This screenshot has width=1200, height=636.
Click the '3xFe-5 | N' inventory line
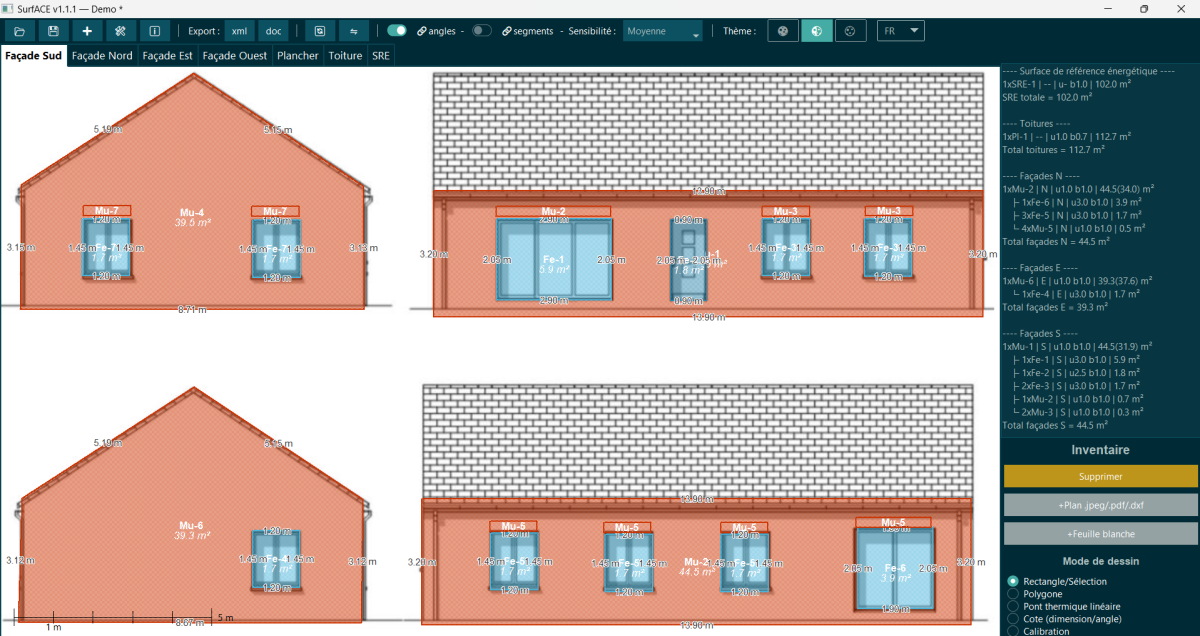tap(1078, 214)
